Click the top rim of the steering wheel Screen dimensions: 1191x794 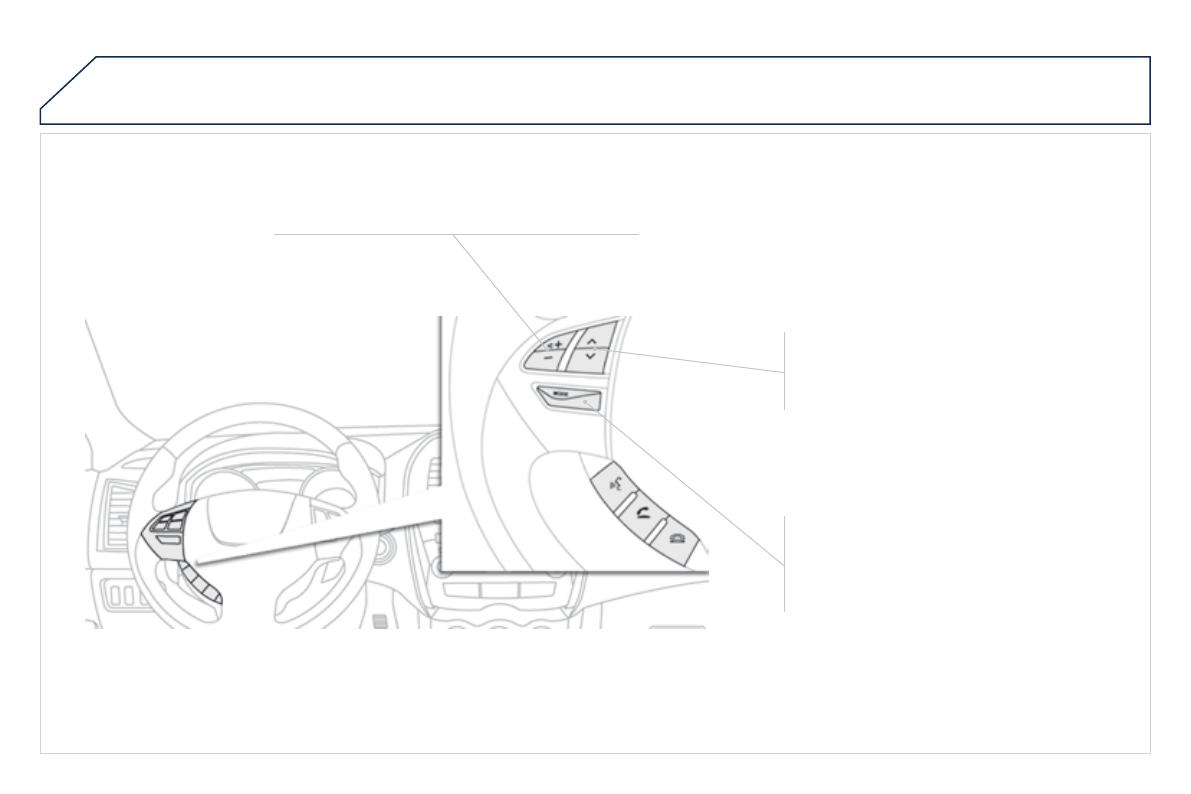[x=261, y=413]
